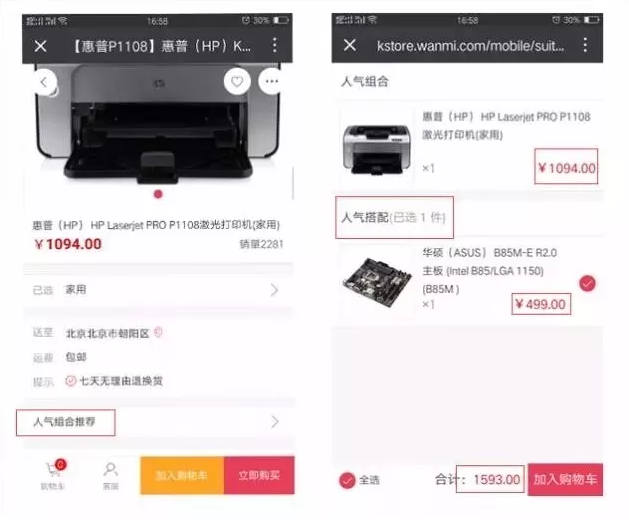Toggle the 全选 select-all checkbox
This screenshot has height=528, width=629.
pyautogui.click(x=347, y=480)
